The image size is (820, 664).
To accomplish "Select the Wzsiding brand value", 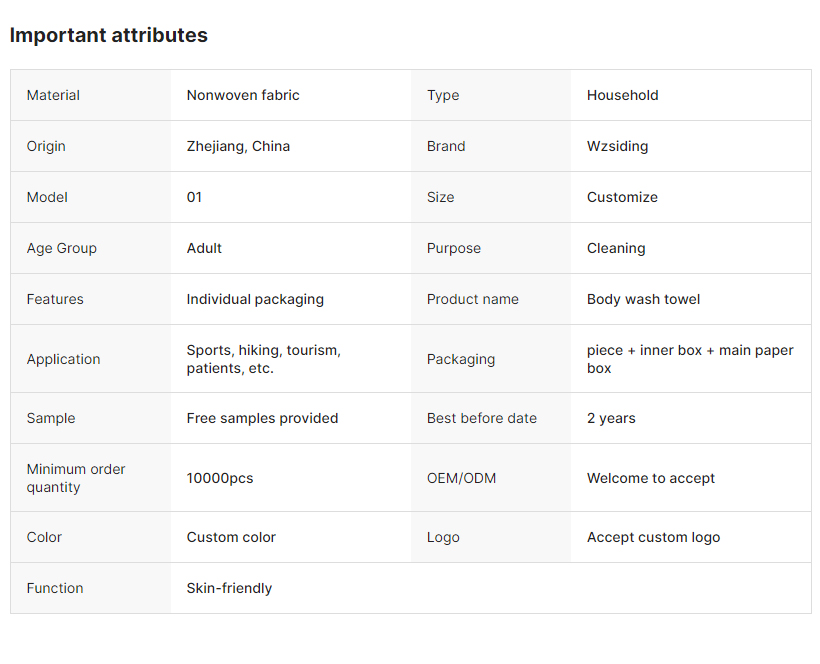I will click(x=617, y=146).
